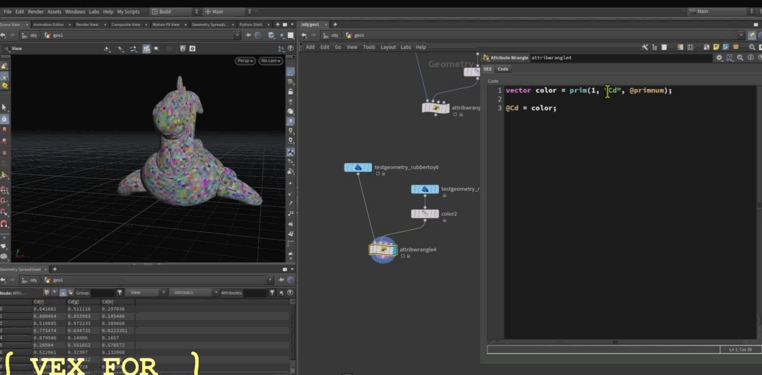Image resolution: width=762 pixels, height=375 pixels.
Task: Open the network editor Tools menu
Action: coord(369,47)
